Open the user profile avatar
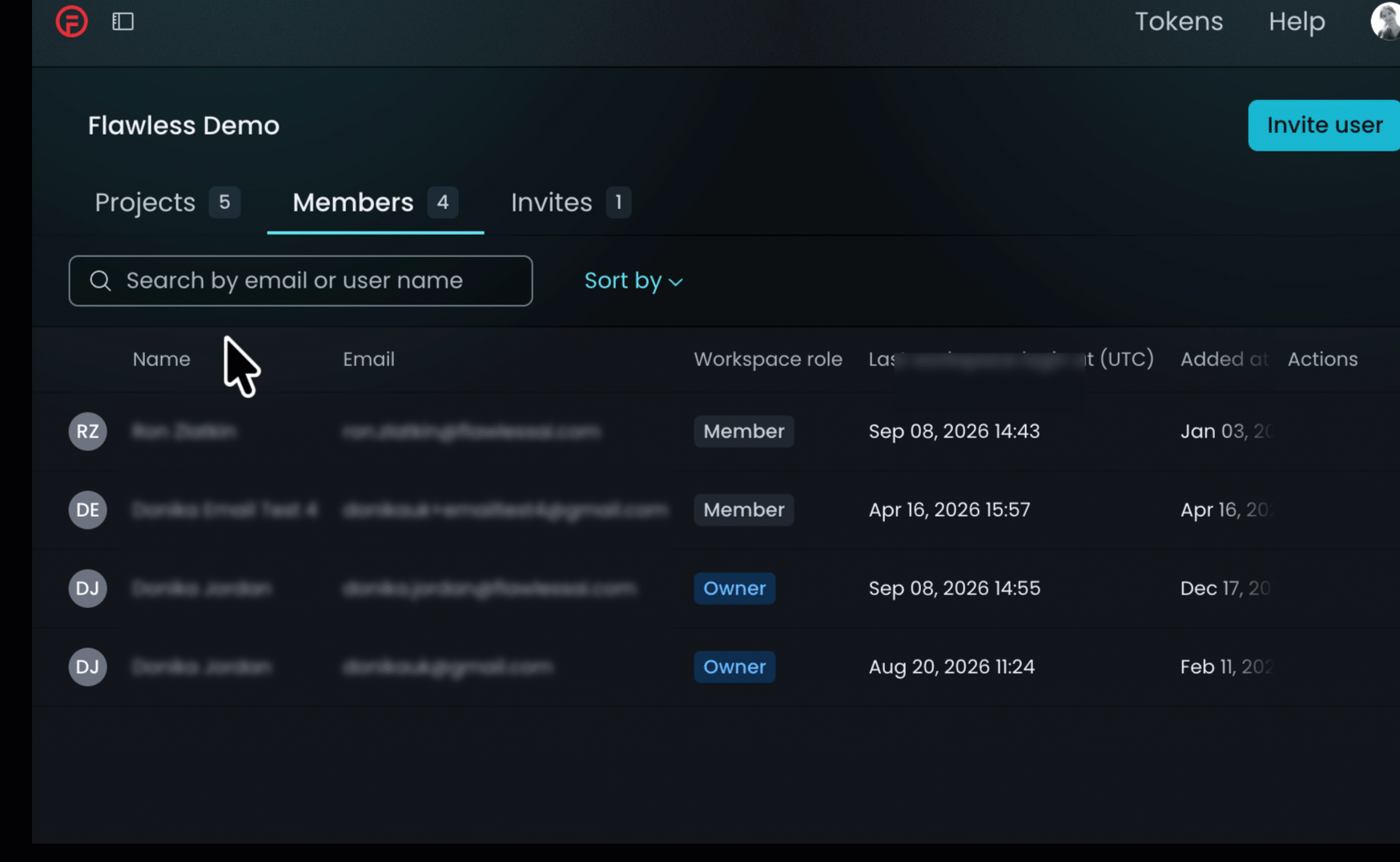The height and width of the screenshot is (862, 1400). [x=1386, y=21]
